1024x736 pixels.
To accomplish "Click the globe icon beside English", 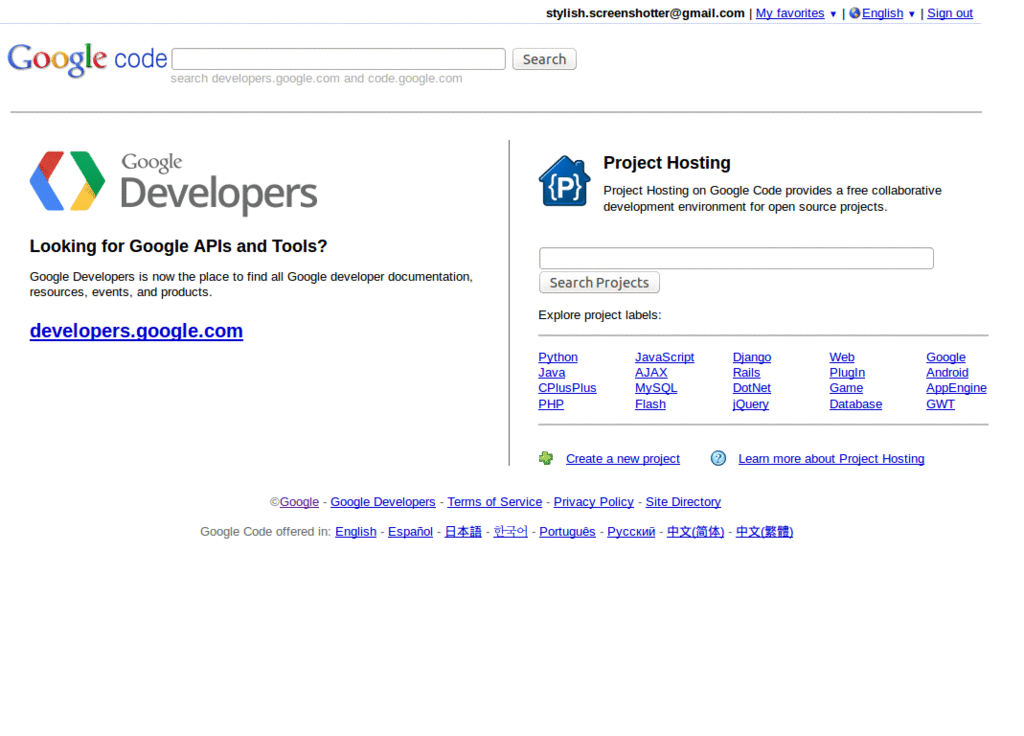I will point(855,13).
